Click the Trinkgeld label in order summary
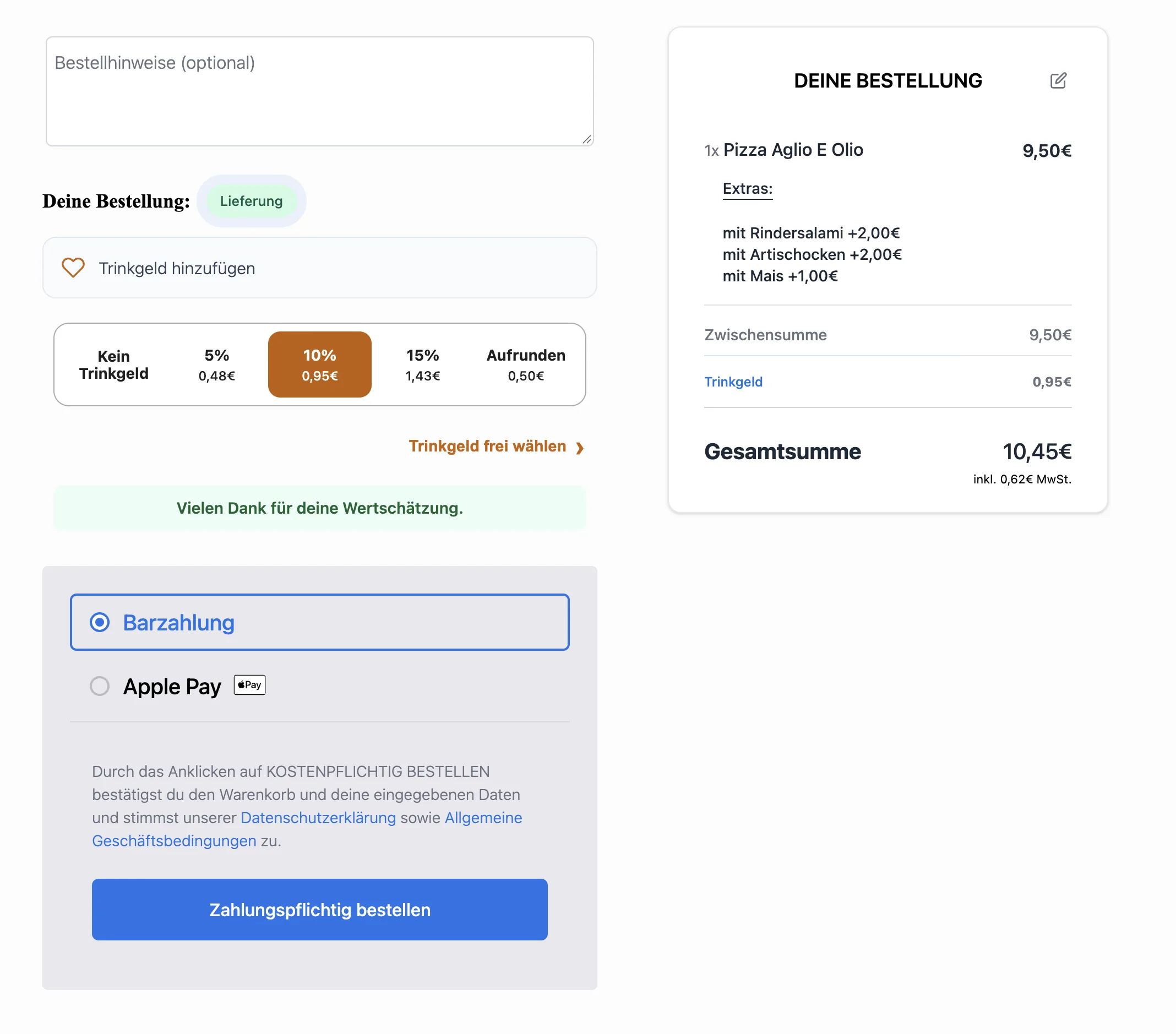This screenshot has width=1176, height=1034. [733, 382]
